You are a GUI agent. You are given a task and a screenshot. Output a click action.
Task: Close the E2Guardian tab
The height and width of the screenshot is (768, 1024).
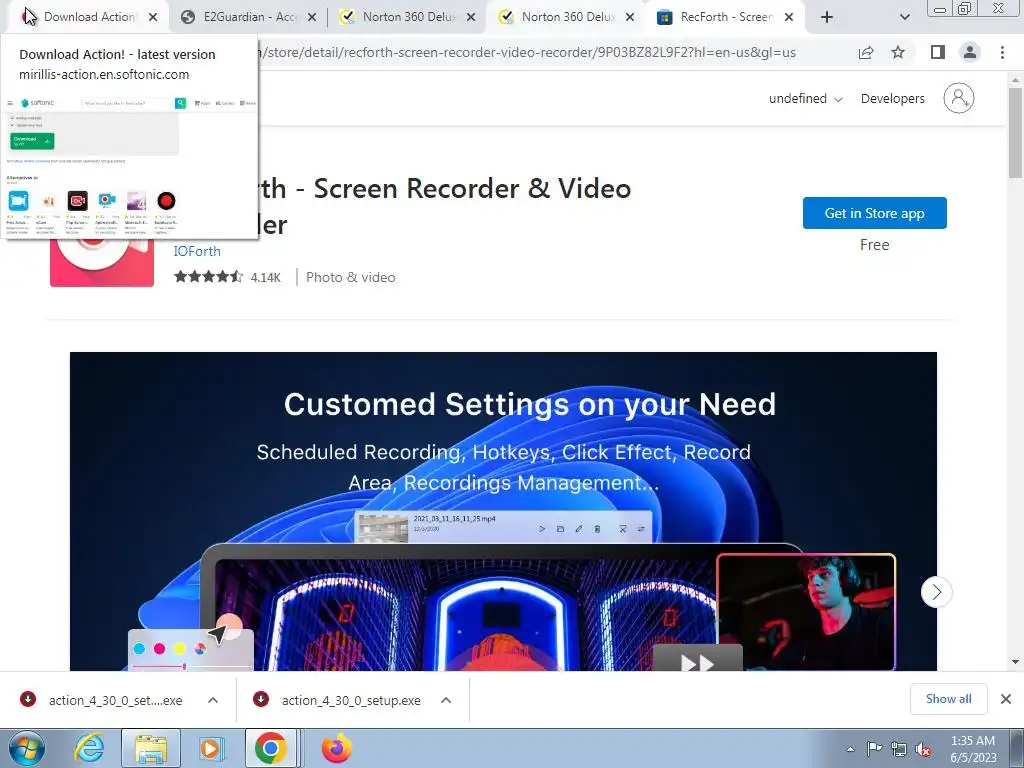coord(312,17)
